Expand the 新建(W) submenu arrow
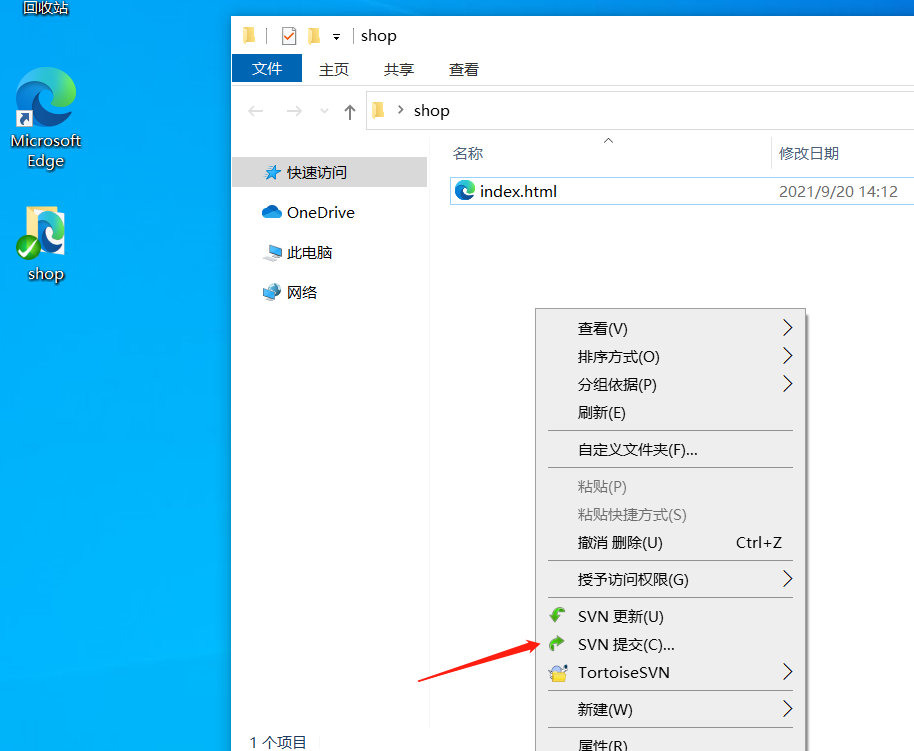The image size is (914, 751). coord(788,708)
